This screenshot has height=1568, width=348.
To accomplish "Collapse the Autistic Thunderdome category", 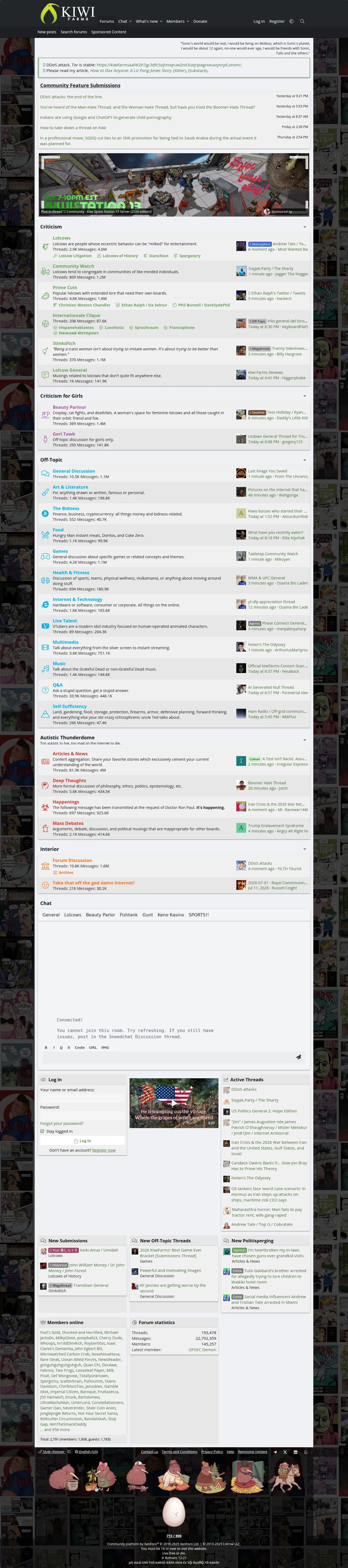I will [304, 740].
